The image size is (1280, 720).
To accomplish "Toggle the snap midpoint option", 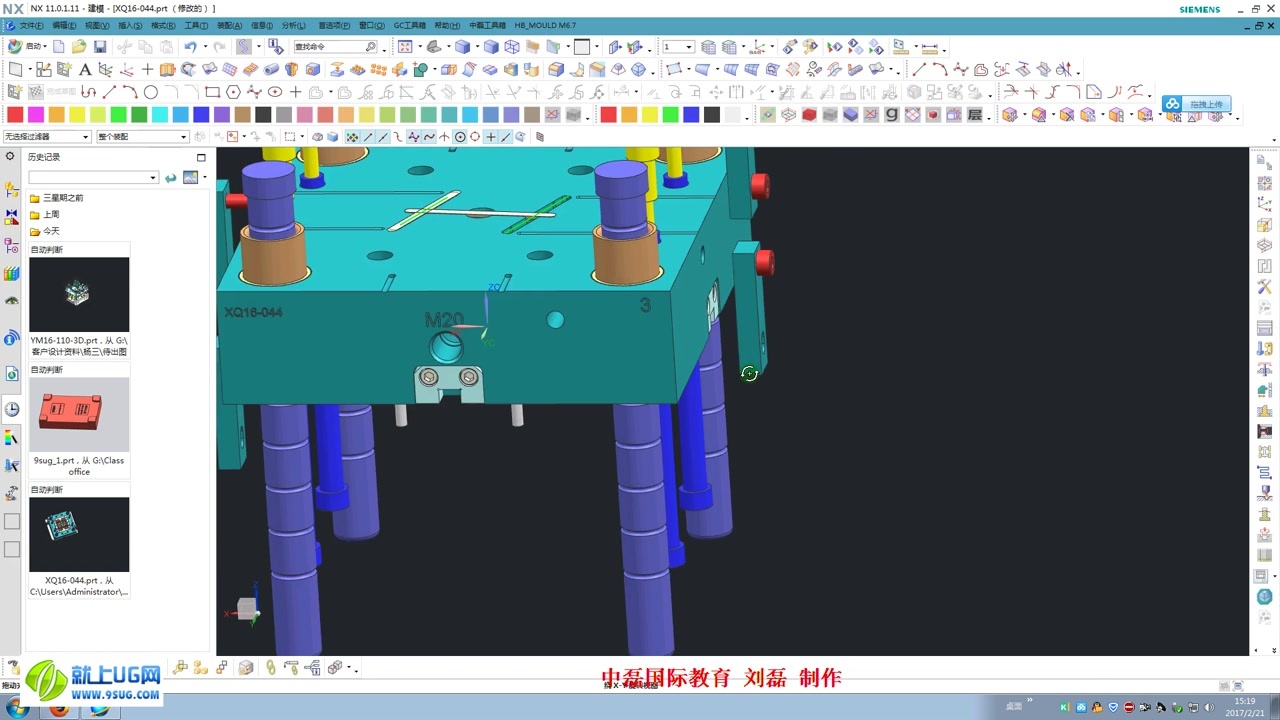I will click(382, 137).
